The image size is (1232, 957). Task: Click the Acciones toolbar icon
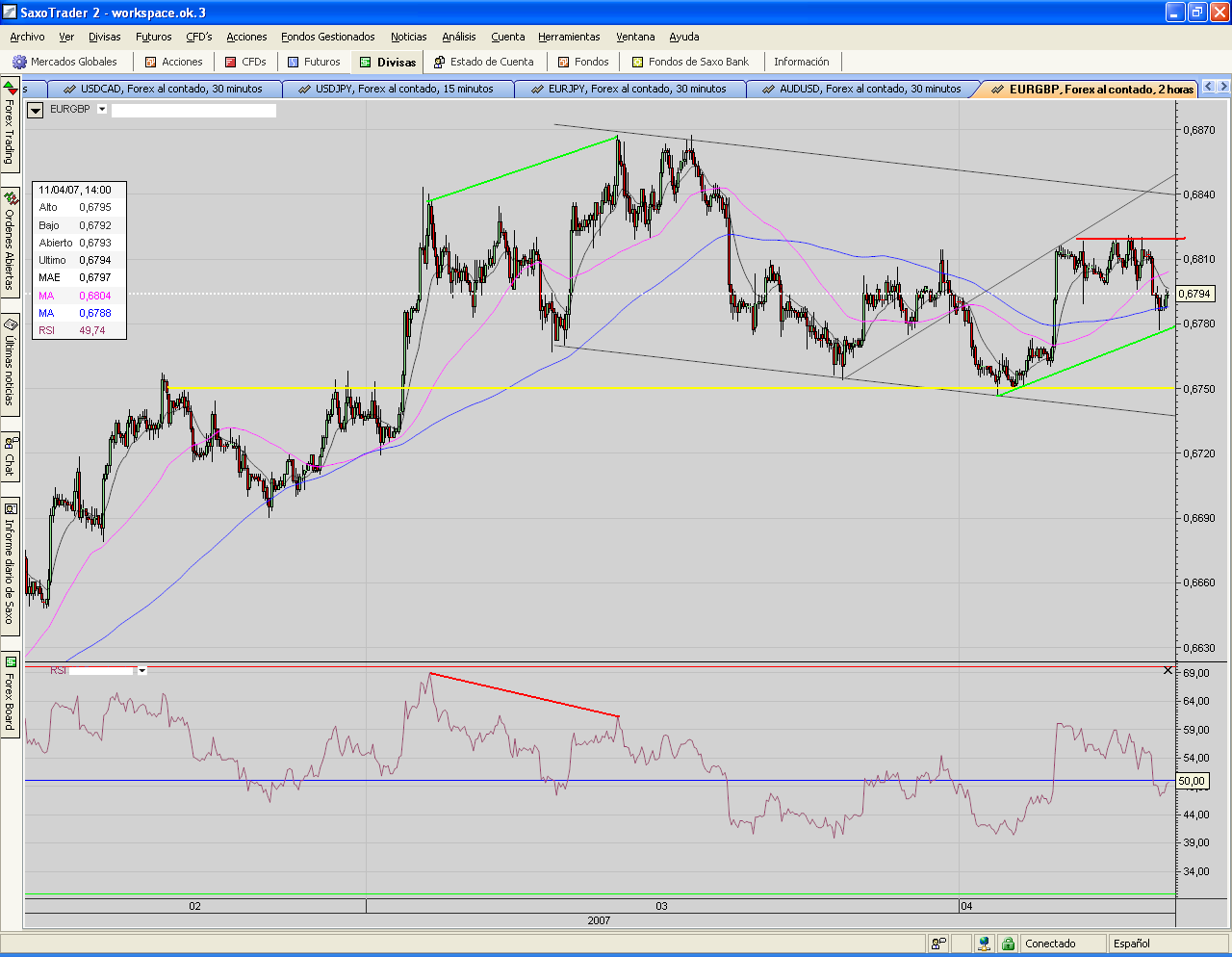150,62
